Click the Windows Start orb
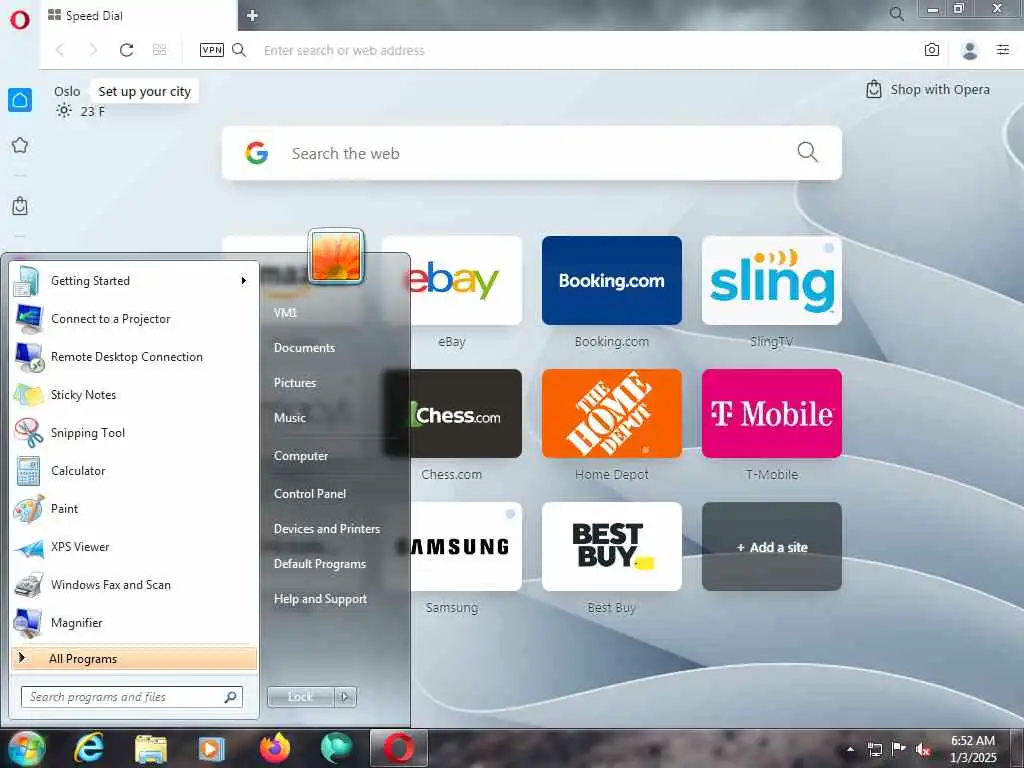Image resolution: width=1024 pixels, height=768 pixels. pos(27,748)
